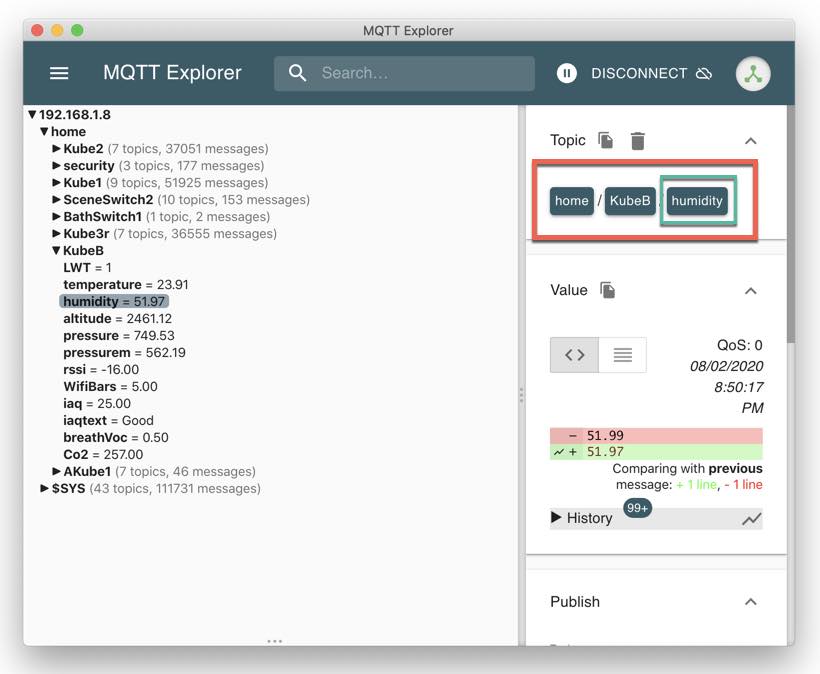Click the added value line 51.97
This screenshot has height=674, width=820.
pyautogui.click(x=656, y=452)
